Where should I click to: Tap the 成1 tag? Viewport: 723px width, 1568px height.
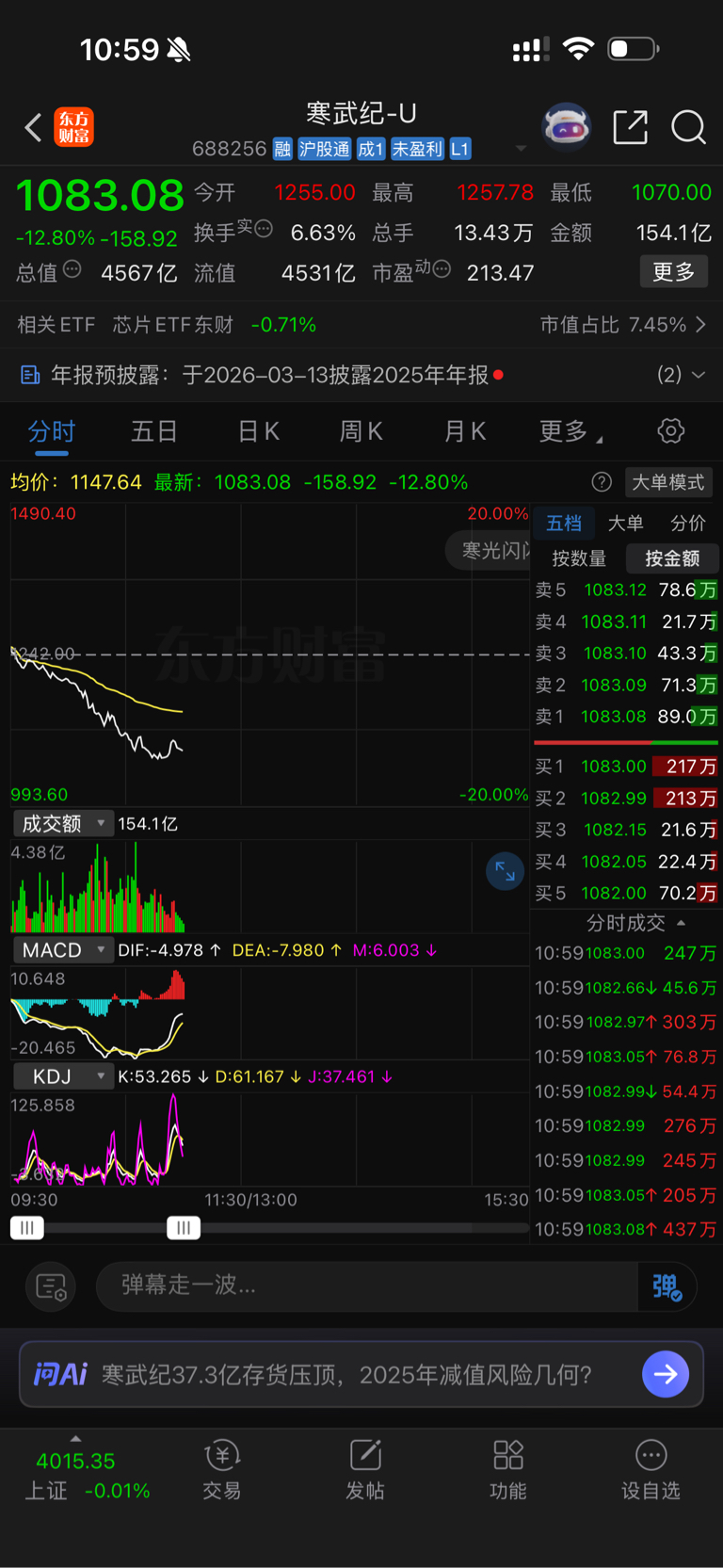pyautogui.click(x=371, y=149)
